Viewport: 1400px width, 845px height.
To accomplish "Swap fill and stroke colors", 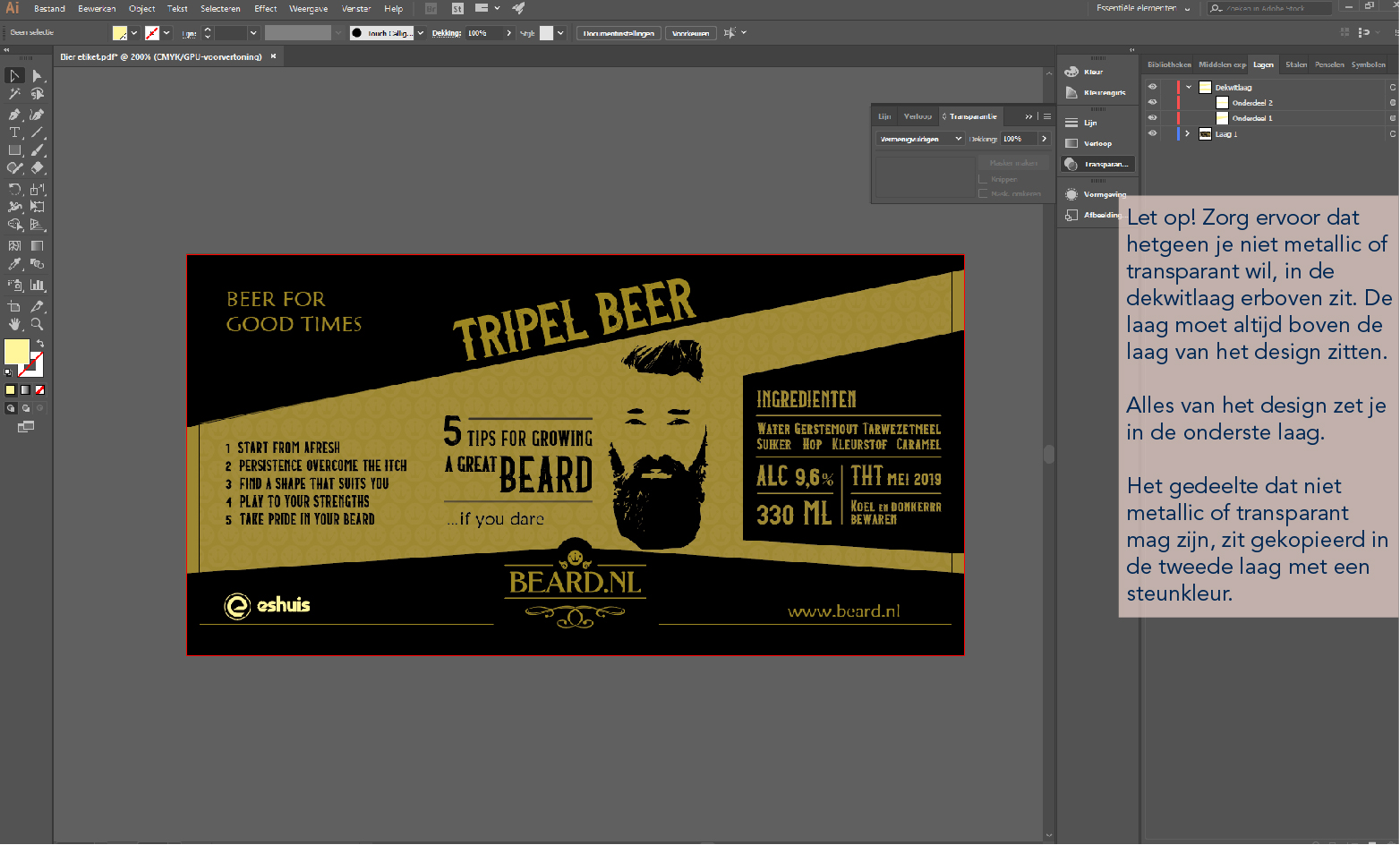I will 39,344.
